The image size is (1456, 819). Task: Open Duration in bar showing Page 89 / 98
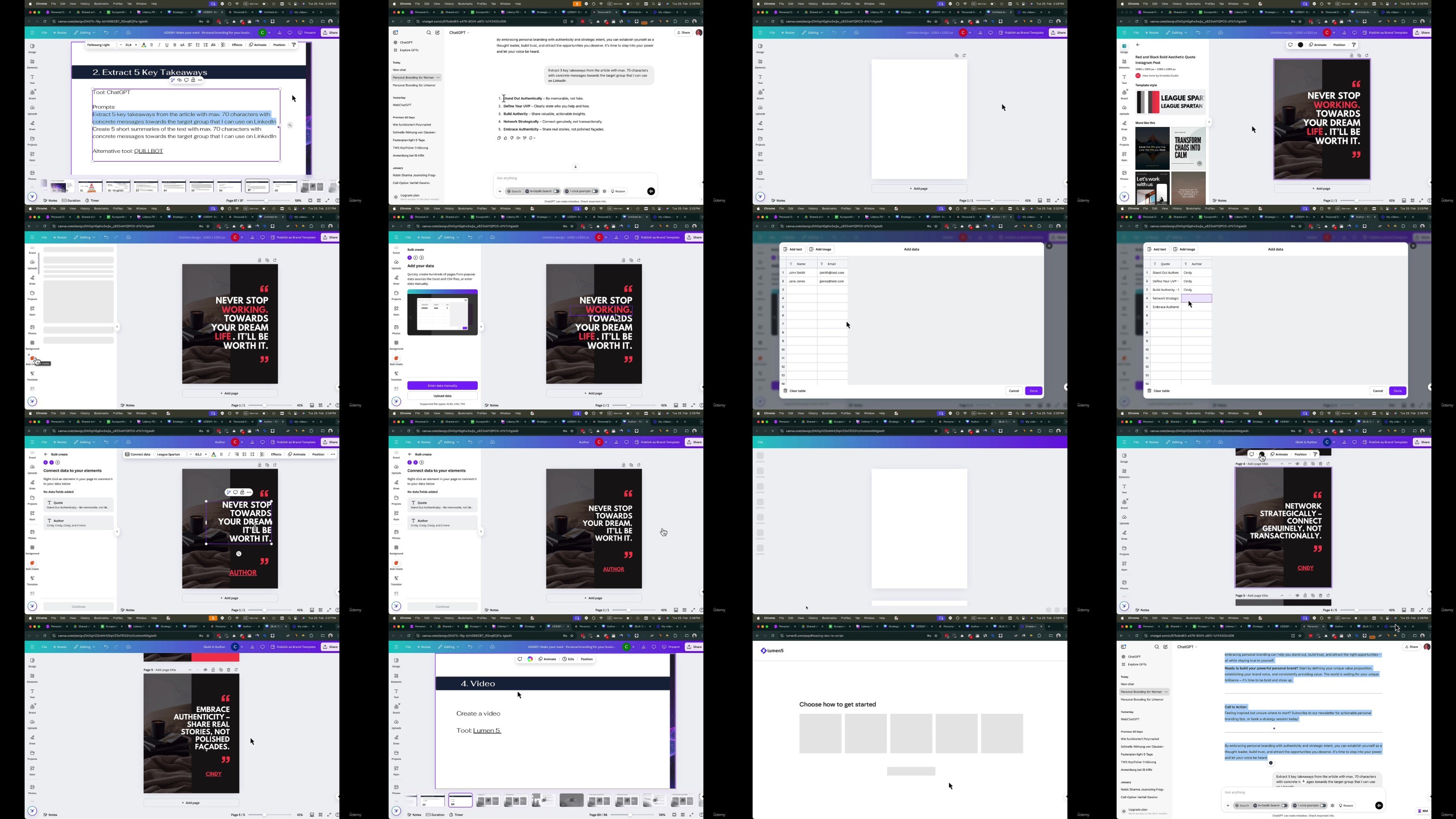435,815
